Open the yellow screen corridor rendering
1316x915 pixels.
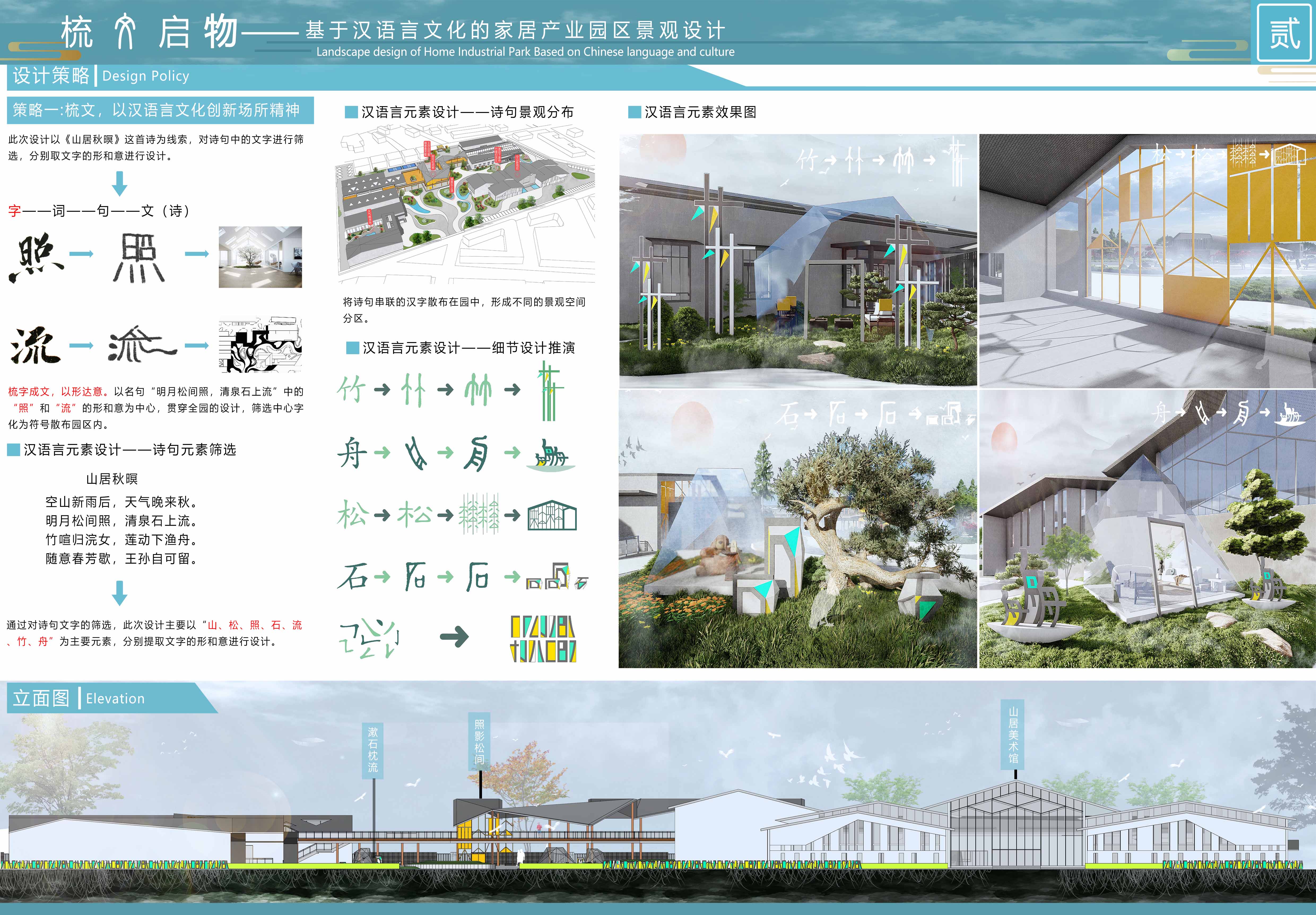1147,260
